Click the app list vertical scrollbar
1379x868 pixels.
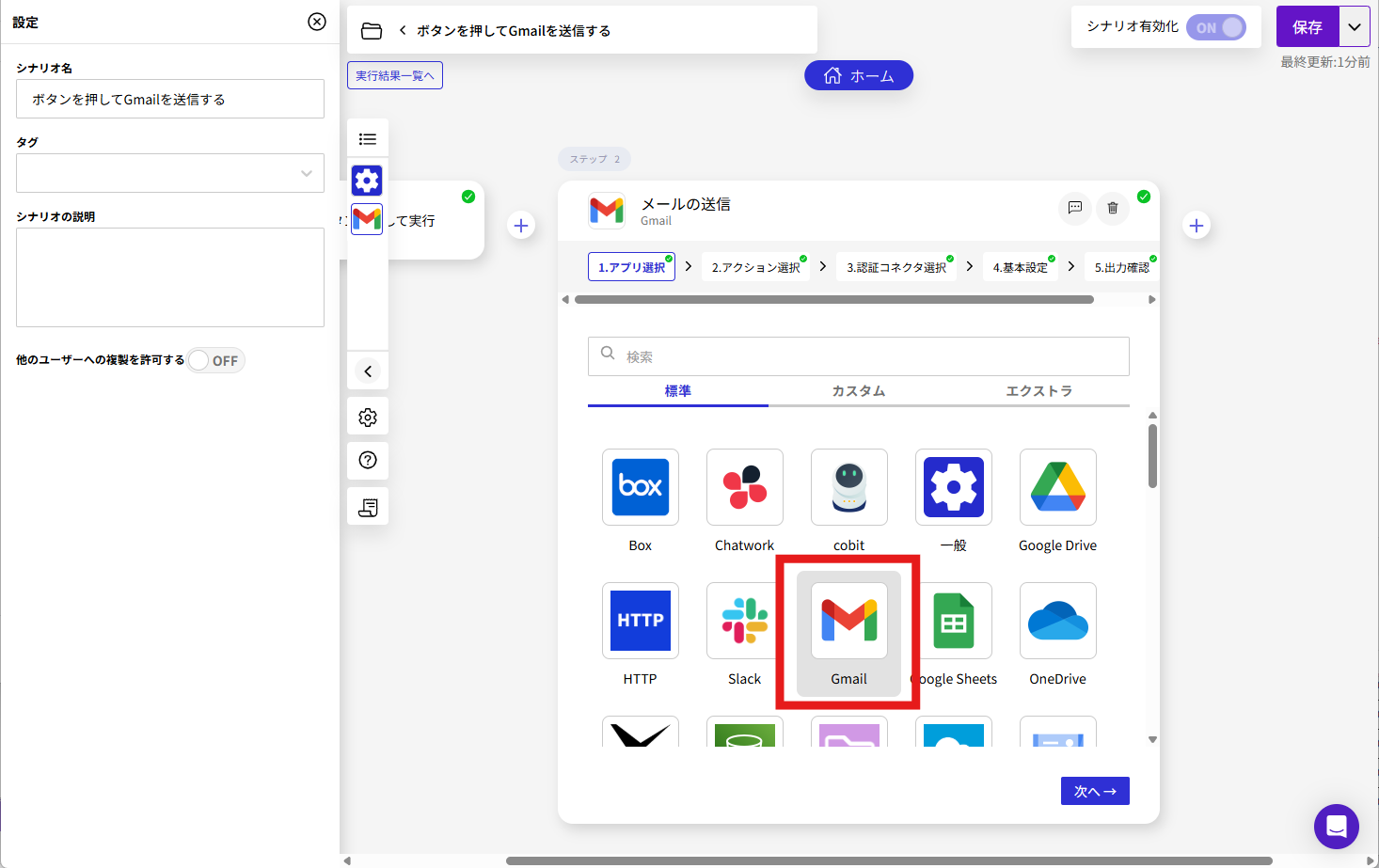1152,456
